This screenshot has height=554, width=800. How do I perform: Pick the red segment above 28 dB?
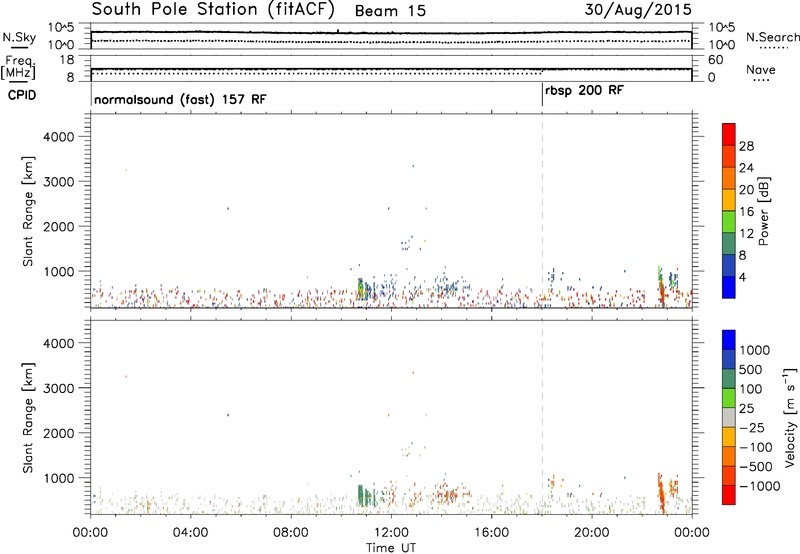(x=729, y=135)
